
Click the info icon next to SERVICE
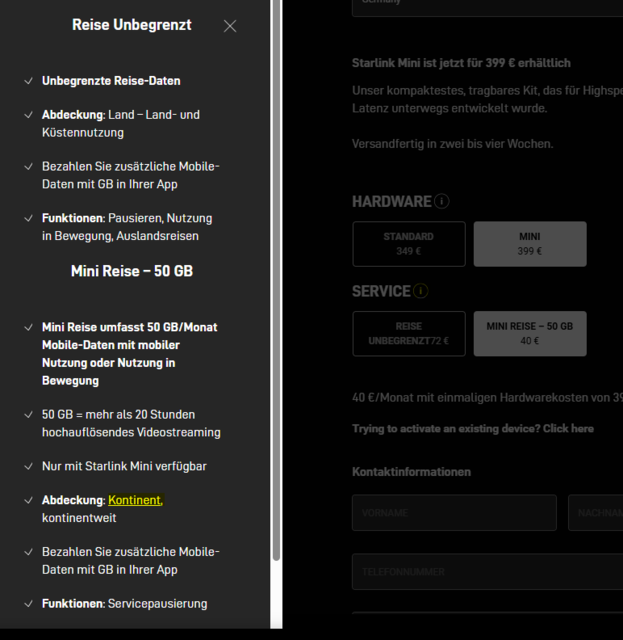[421, 291]
